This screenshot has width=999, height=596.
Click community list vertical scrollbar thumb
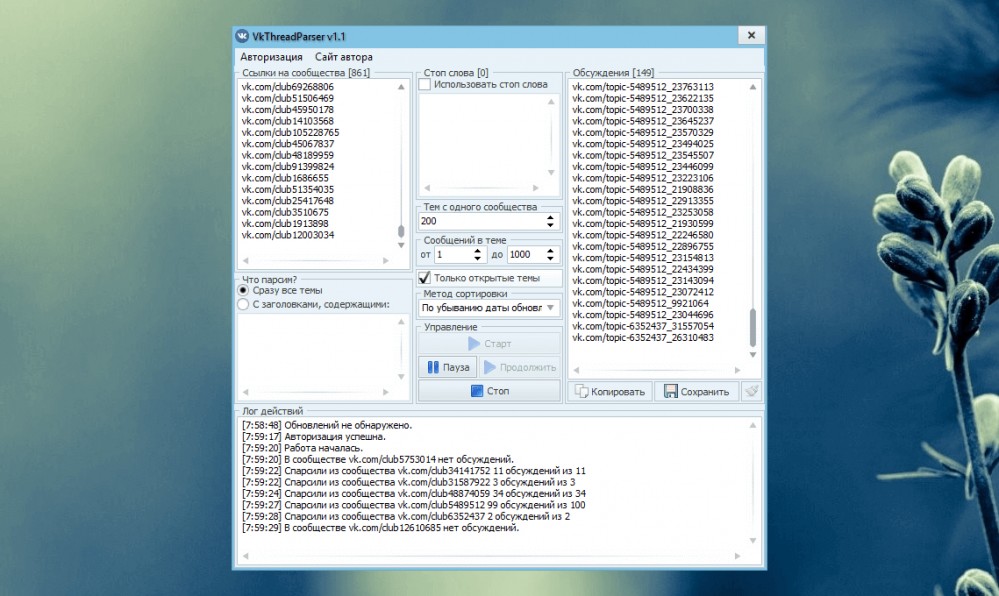[x=401, y=231]
